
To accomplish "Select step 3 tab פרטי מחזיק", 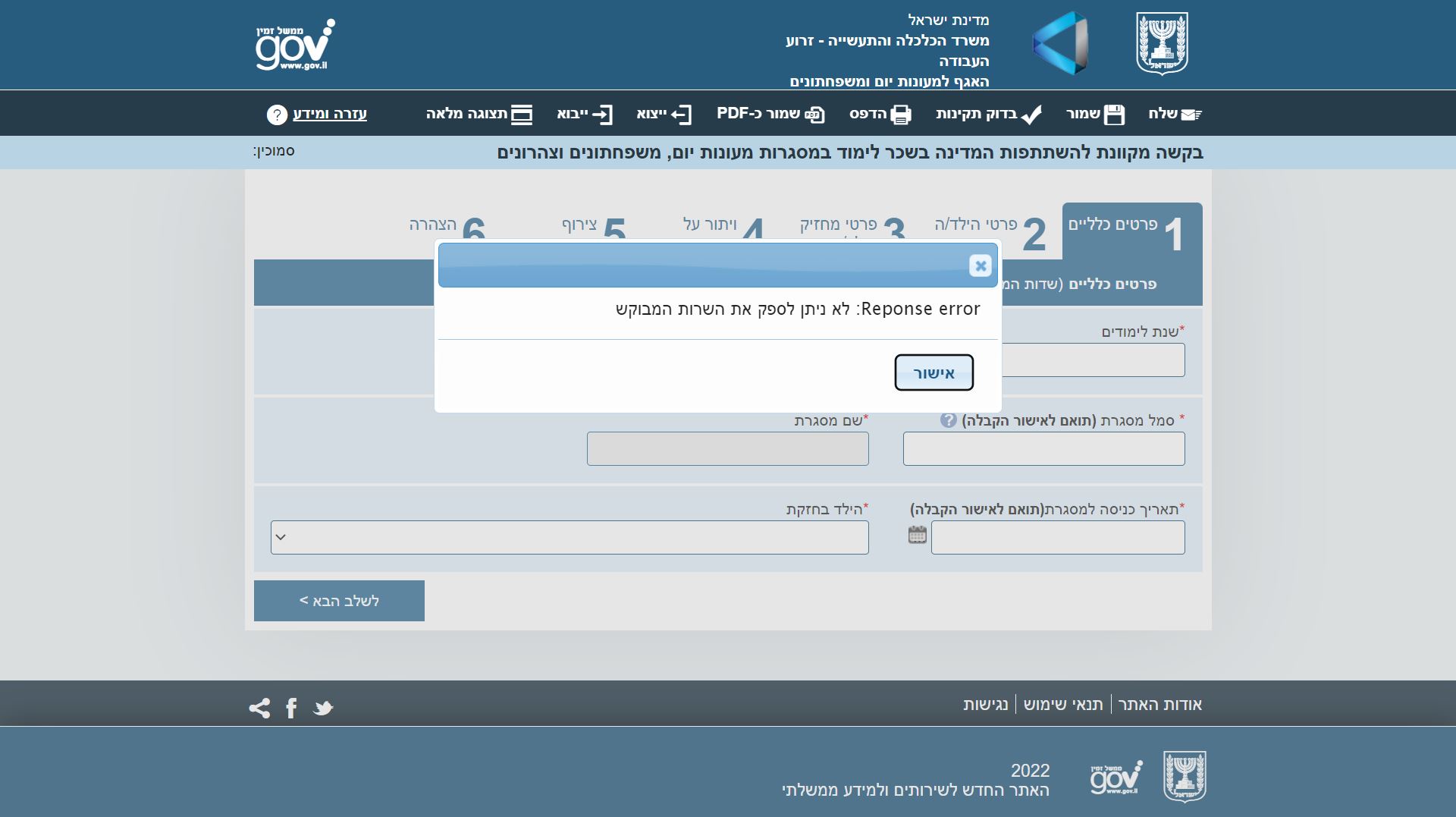I will pyautogui.click(x=852, y=228).
